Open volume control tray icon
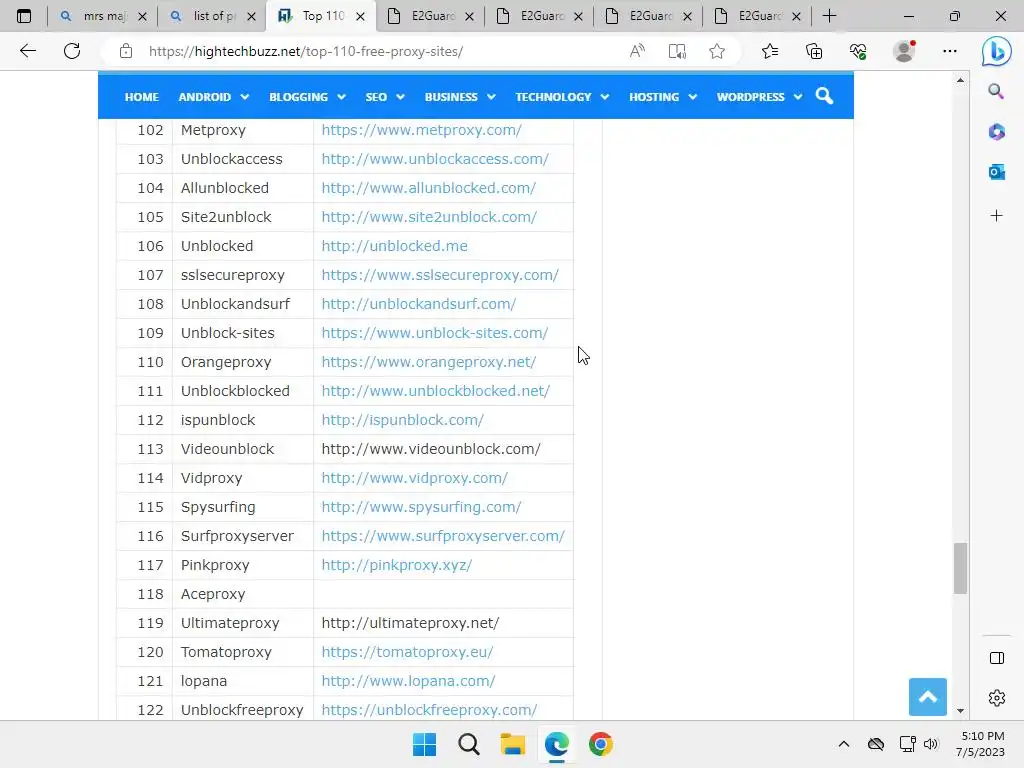 click(931, 744)
